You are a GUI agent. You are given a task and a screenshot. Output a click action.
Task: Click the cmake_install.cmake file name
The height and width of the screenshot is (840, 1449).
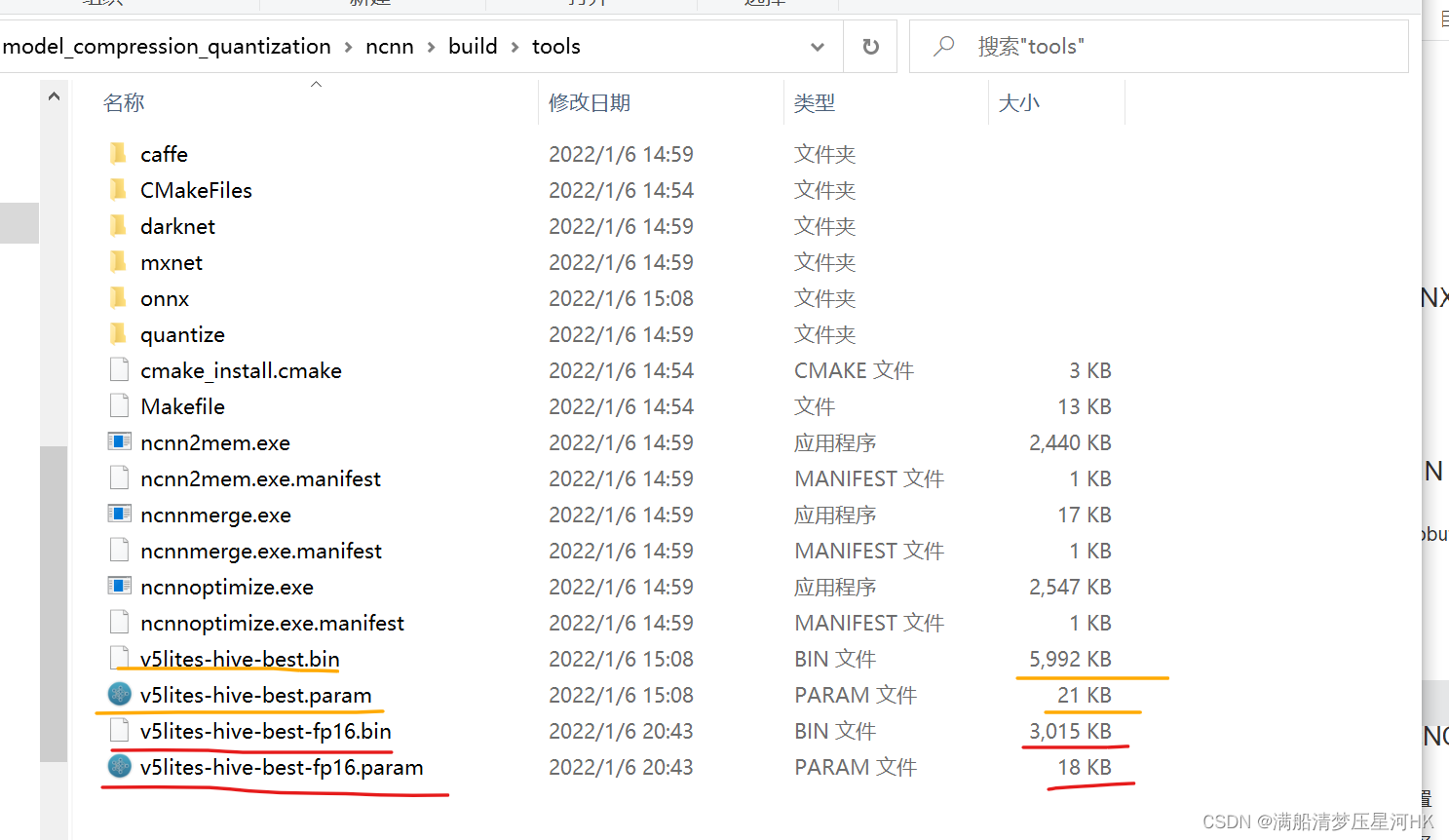[241, 370]
